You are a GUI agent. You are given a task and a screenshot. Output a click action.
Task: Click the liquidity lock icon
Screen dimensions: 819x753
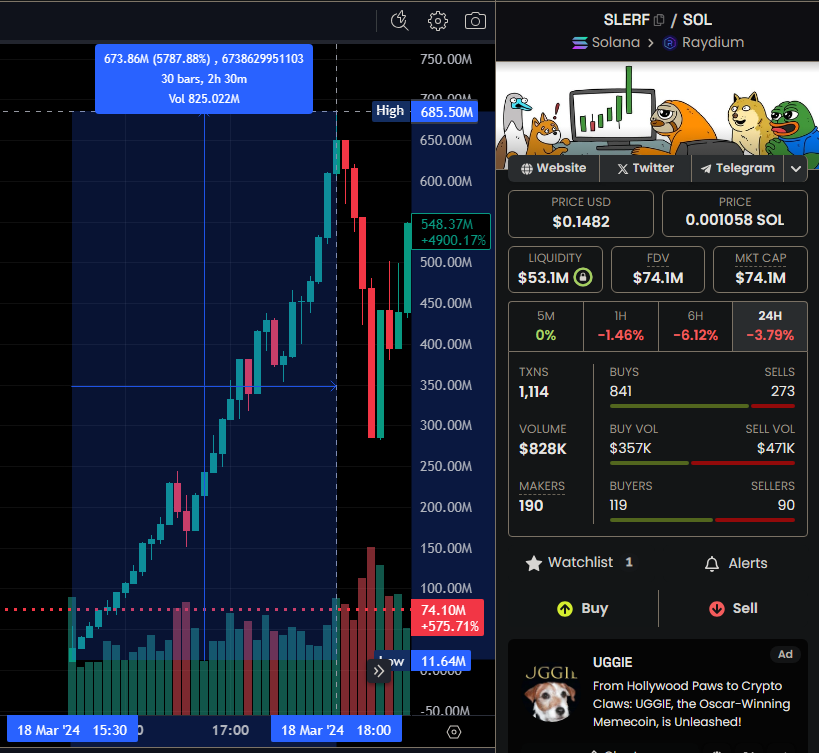coord(583,277)
